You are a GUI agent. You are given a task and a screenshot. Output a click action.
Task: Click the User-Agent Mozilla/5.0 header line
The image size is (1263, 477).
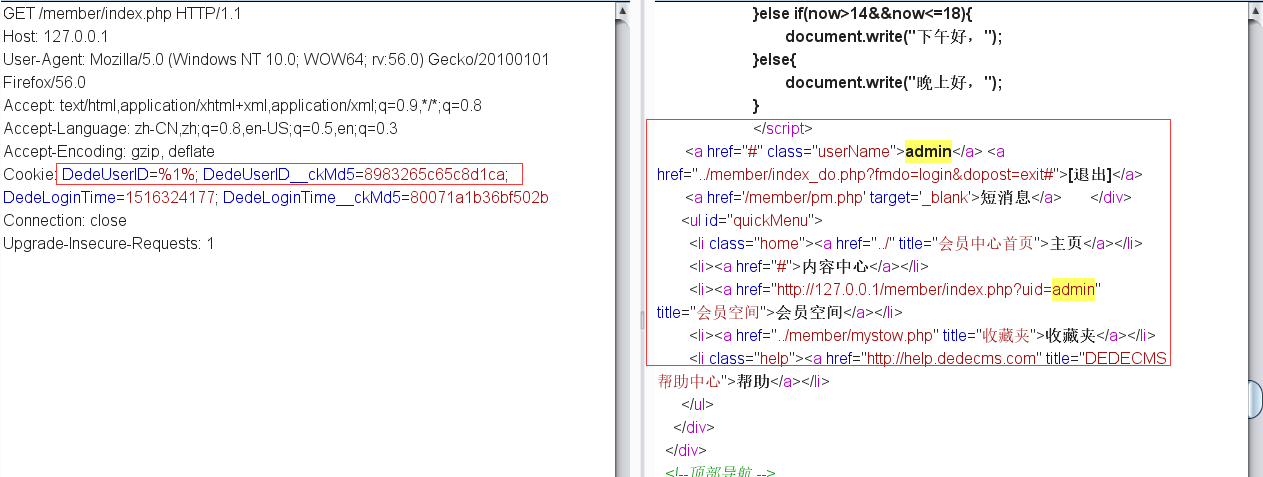point(276,60)
